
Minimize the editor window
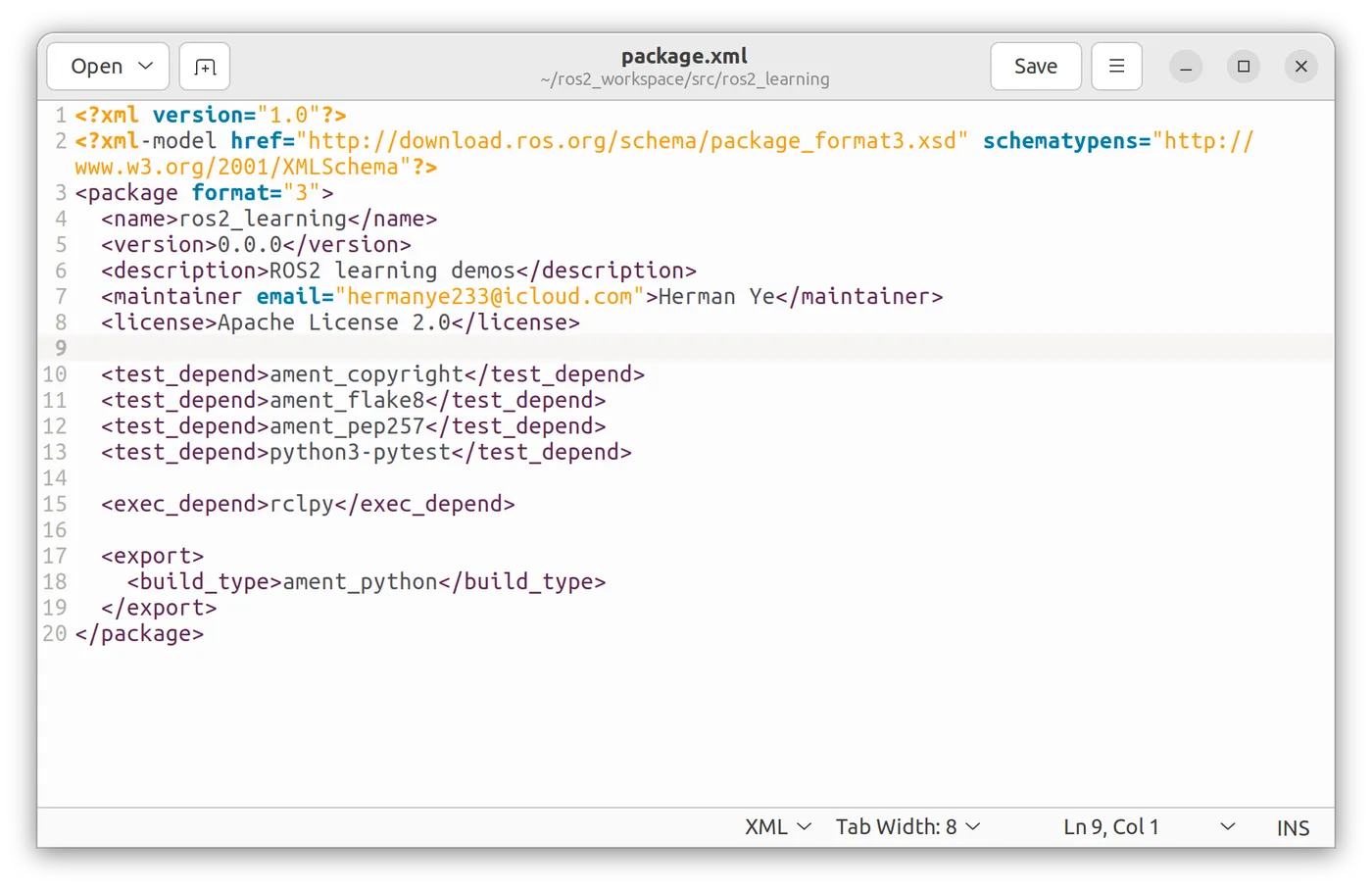click(1186, 67)
